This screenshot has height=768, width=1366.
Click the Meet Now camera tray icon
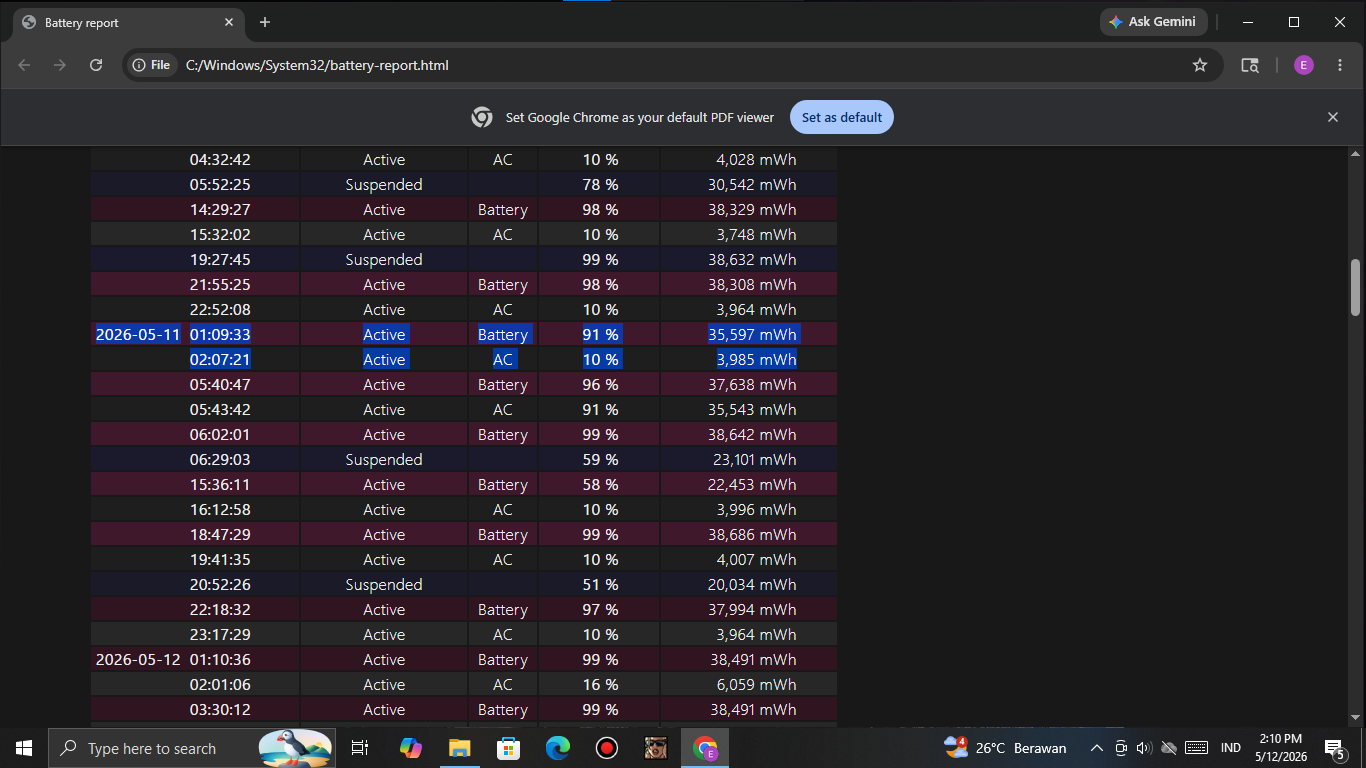point(1121,748)
